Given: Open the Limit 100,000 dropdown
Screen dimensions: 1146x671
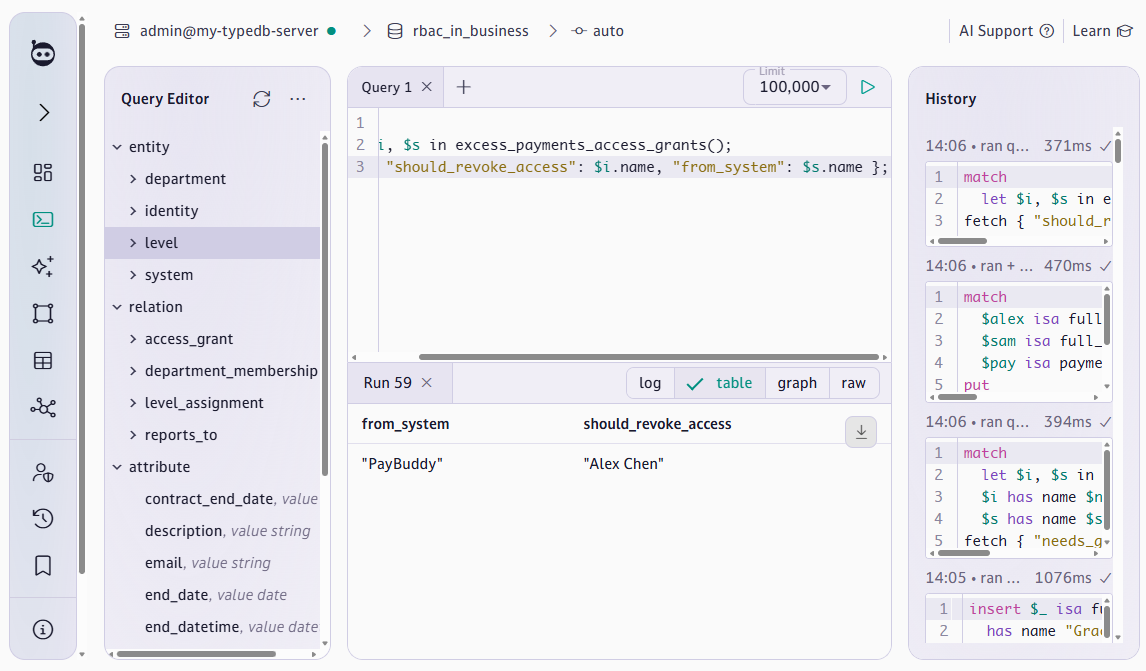Looking at the screenshot, I should pyautogui.click(x=794, y=87).
